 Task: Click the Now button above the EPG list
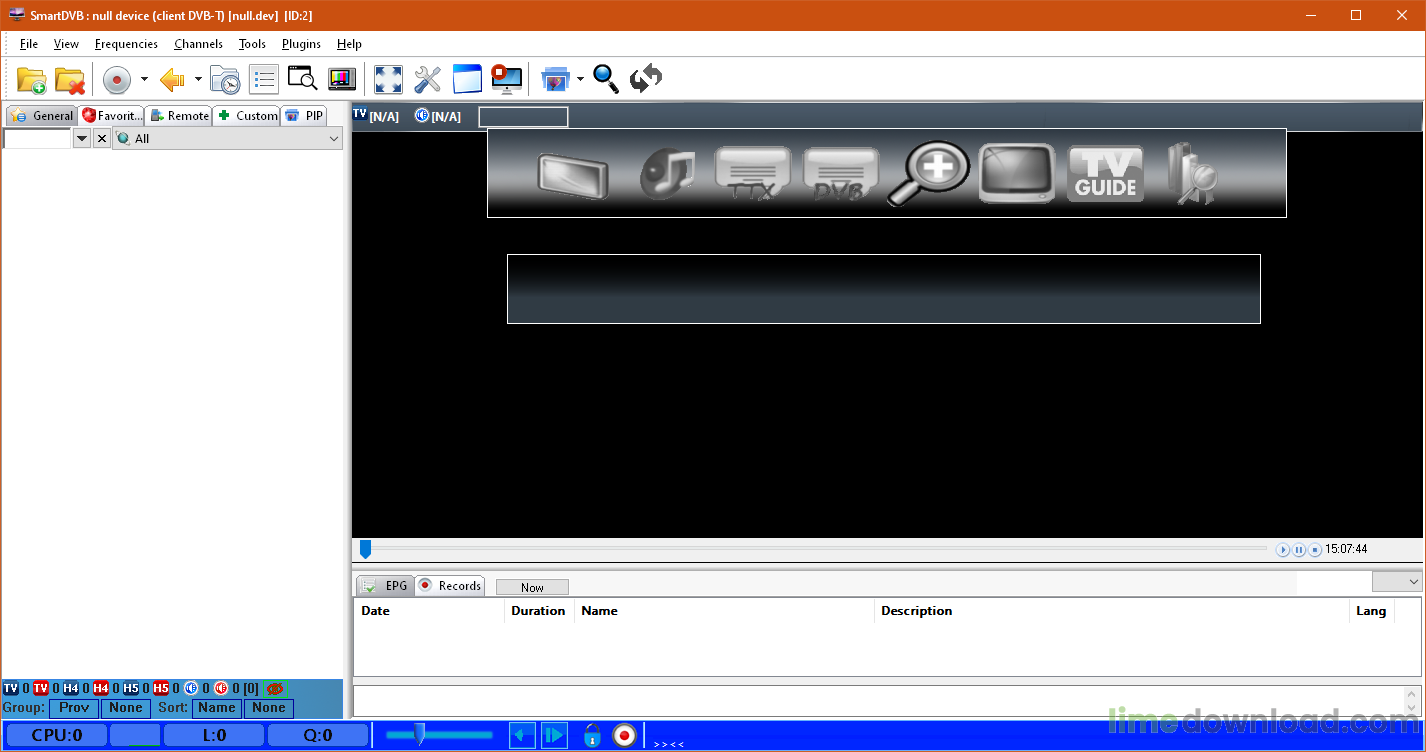(532, 586)
